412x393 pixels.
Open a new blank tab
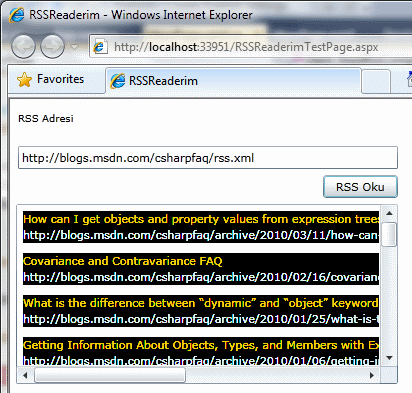(376, 81)
